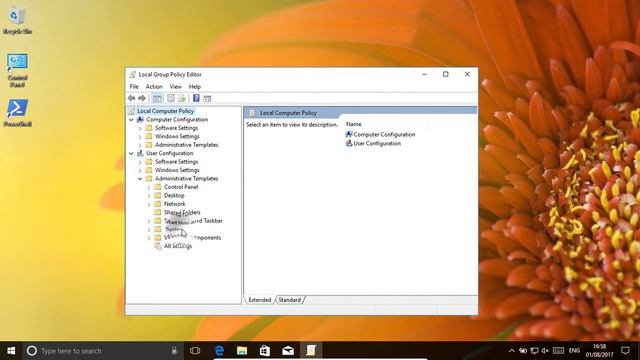
Task: Select Administrative Templates under Computer Configuration
Action: click(x=187, y=145)
